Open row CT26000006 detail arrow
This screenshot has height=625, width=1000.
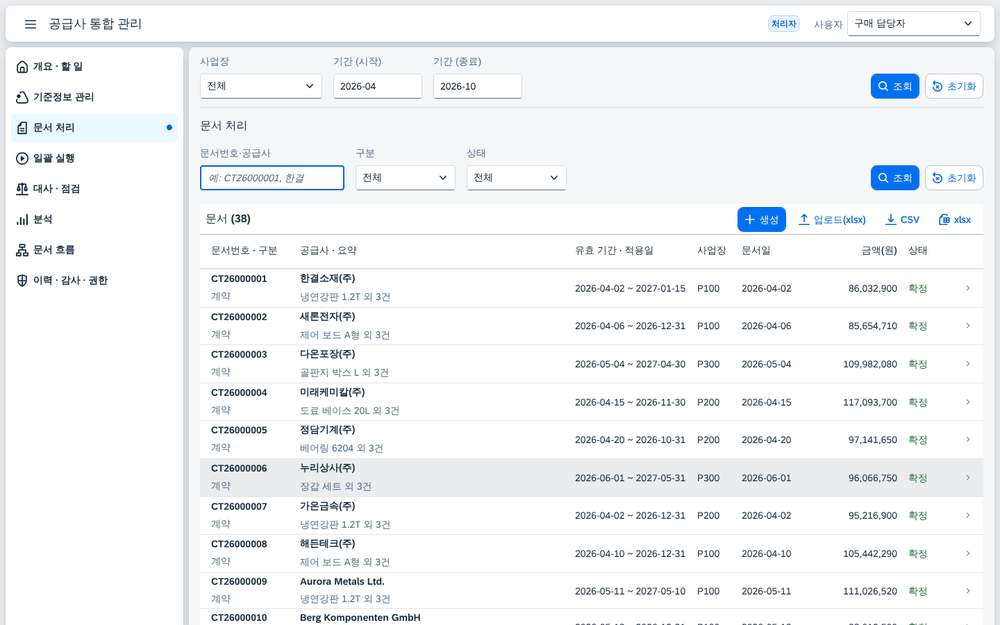pyautogui.click(x=967, y=478)
